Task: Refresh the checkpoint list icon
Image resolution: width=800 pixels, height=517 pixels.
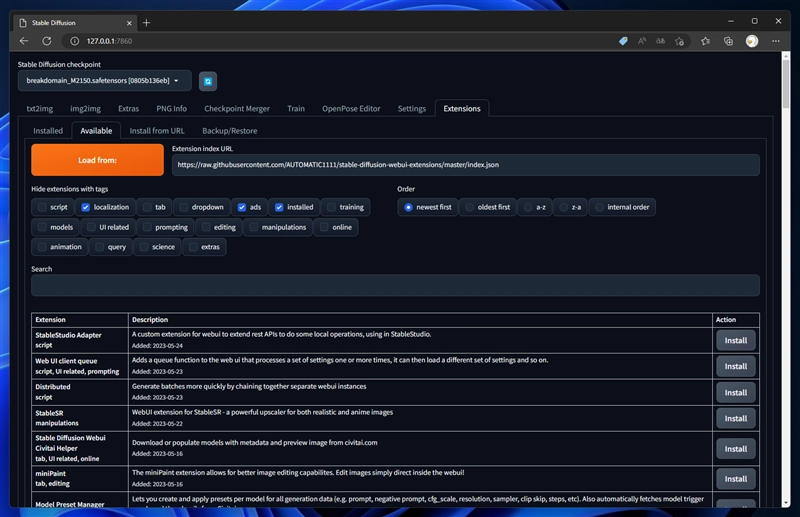Action: (208, 81)
